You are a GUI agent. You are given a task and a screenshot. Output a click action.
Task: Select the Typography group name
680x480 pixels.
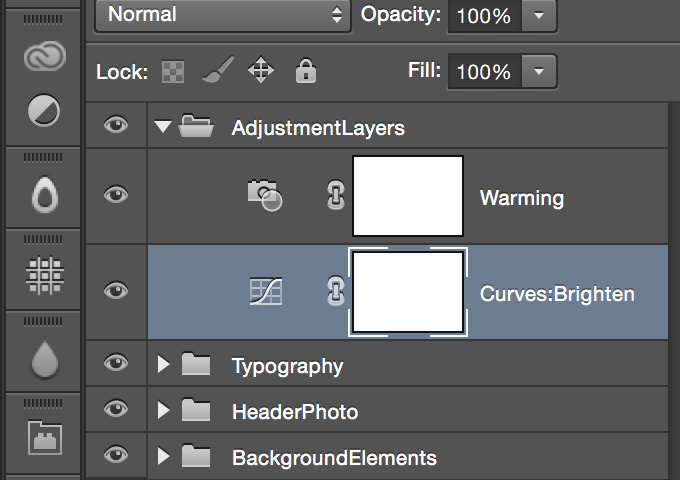click(287, 367)
